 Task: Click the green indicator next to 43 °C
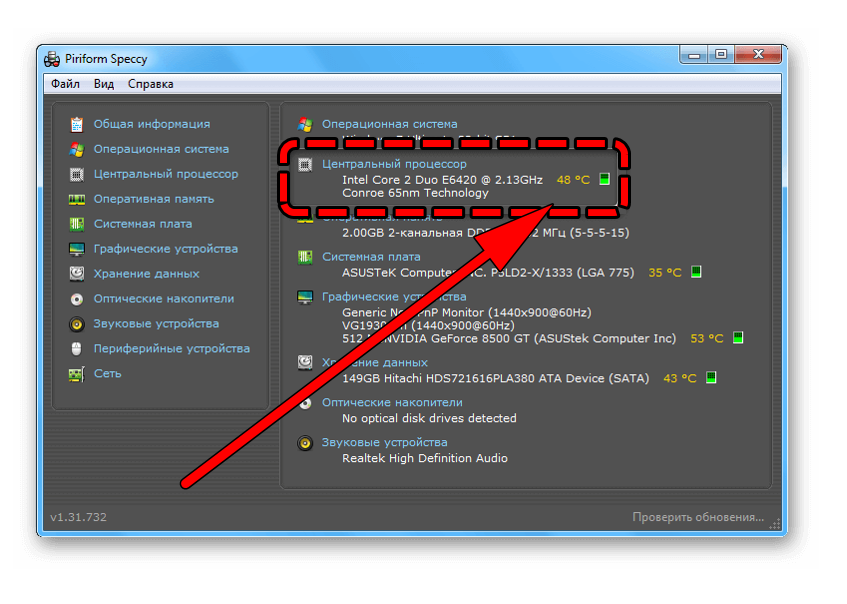tap(711, 379)
